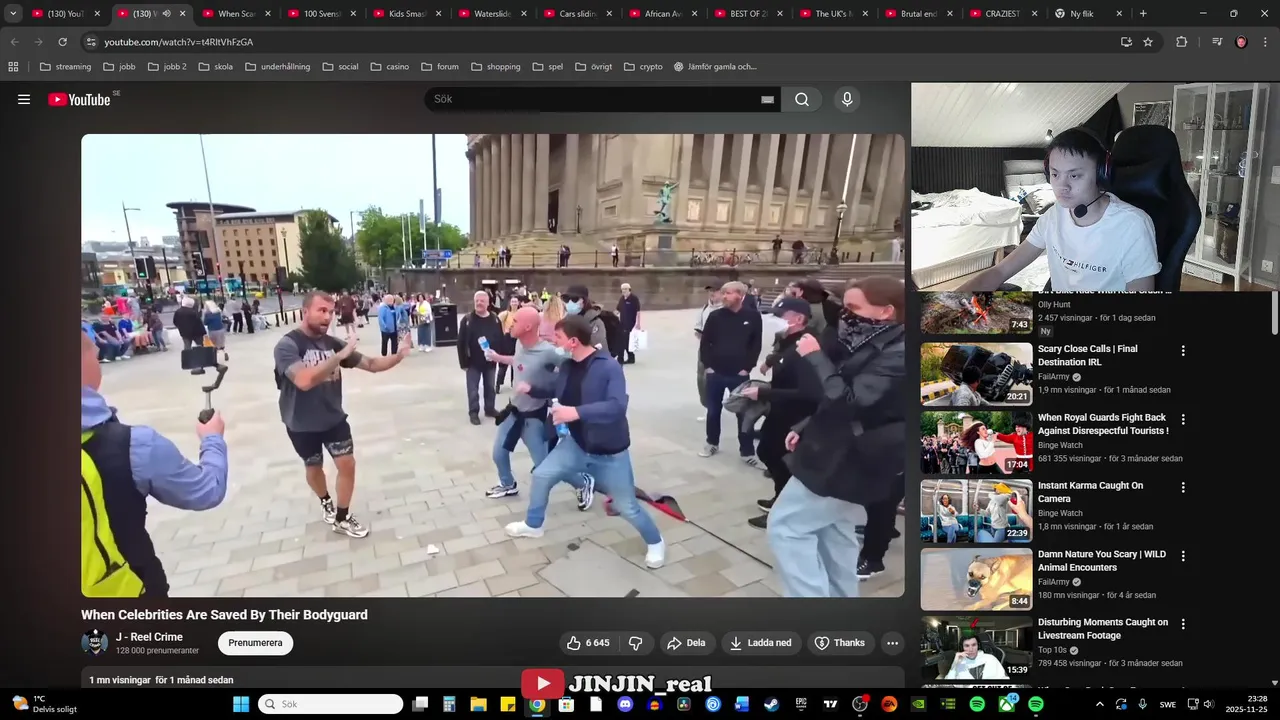Open options menu for Scary Close Calls video

[x=1183, y=351]
